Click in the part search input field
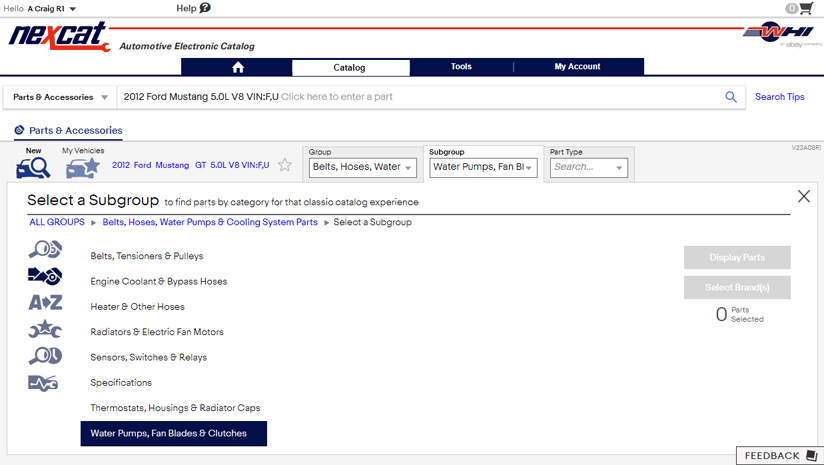Screen dimensions: 824x465 tap(419, 97)
